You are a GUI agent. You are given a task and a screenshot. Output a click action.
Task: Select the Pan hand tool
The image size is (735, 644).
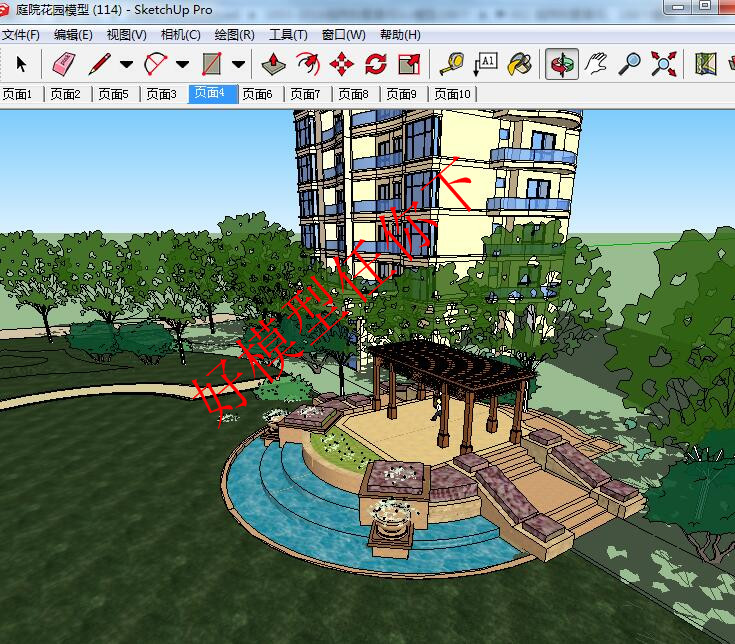(596, 64)
